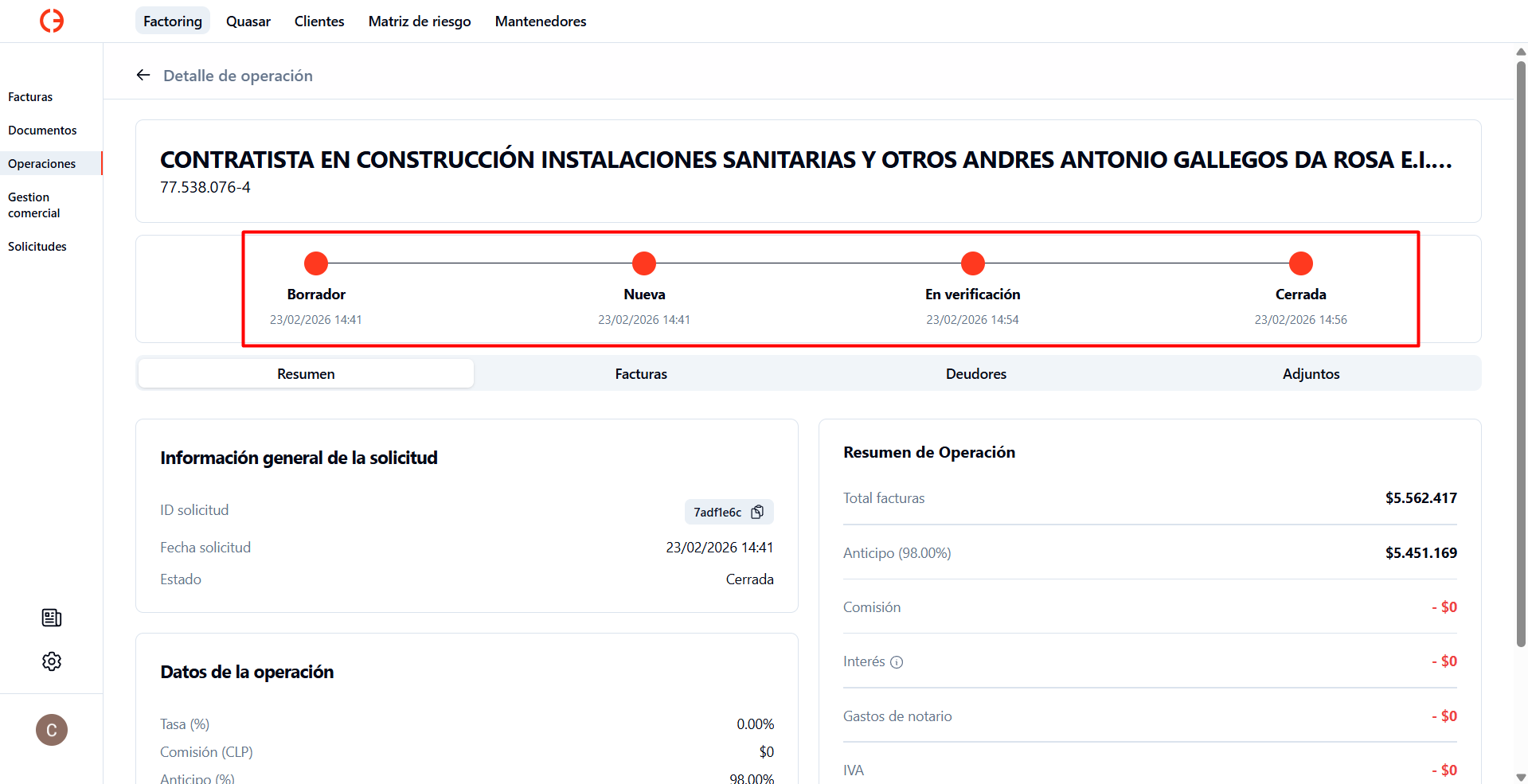
Task: Open the news icon in sidebar
Action: 52,618
